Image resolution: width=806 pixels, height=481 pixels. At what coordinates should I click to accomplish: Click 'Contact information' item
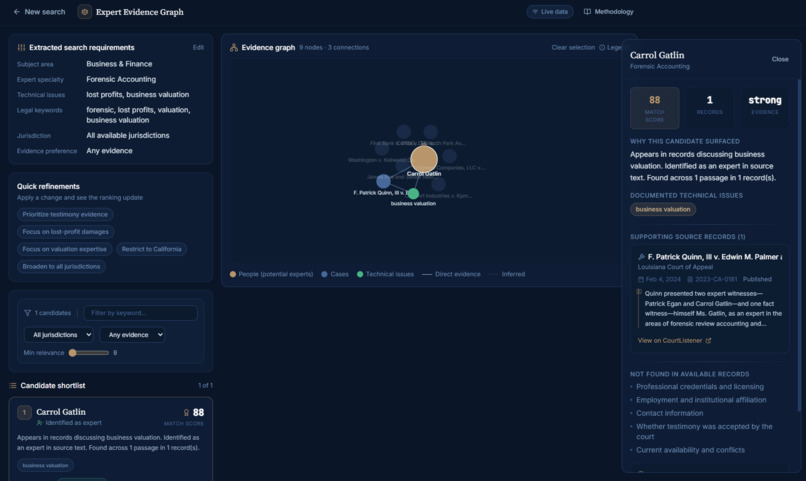(669, 413)
